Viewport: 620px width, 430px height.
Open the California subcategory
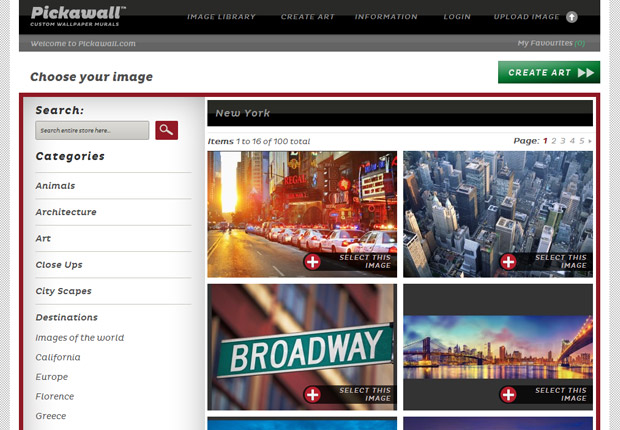pos(58,357)
